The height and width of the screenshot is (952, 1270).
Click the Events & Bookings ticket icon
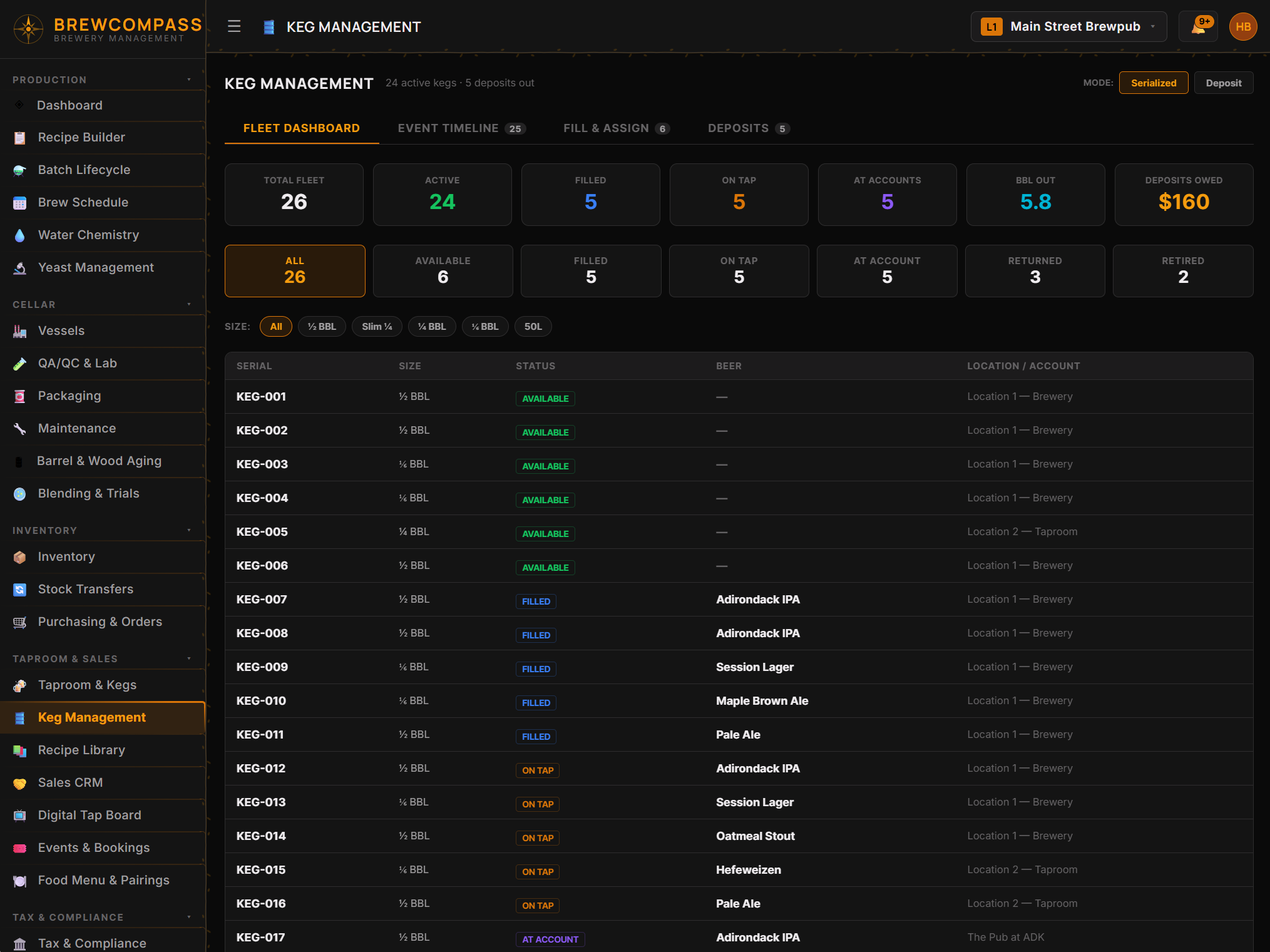click(19, 848)
